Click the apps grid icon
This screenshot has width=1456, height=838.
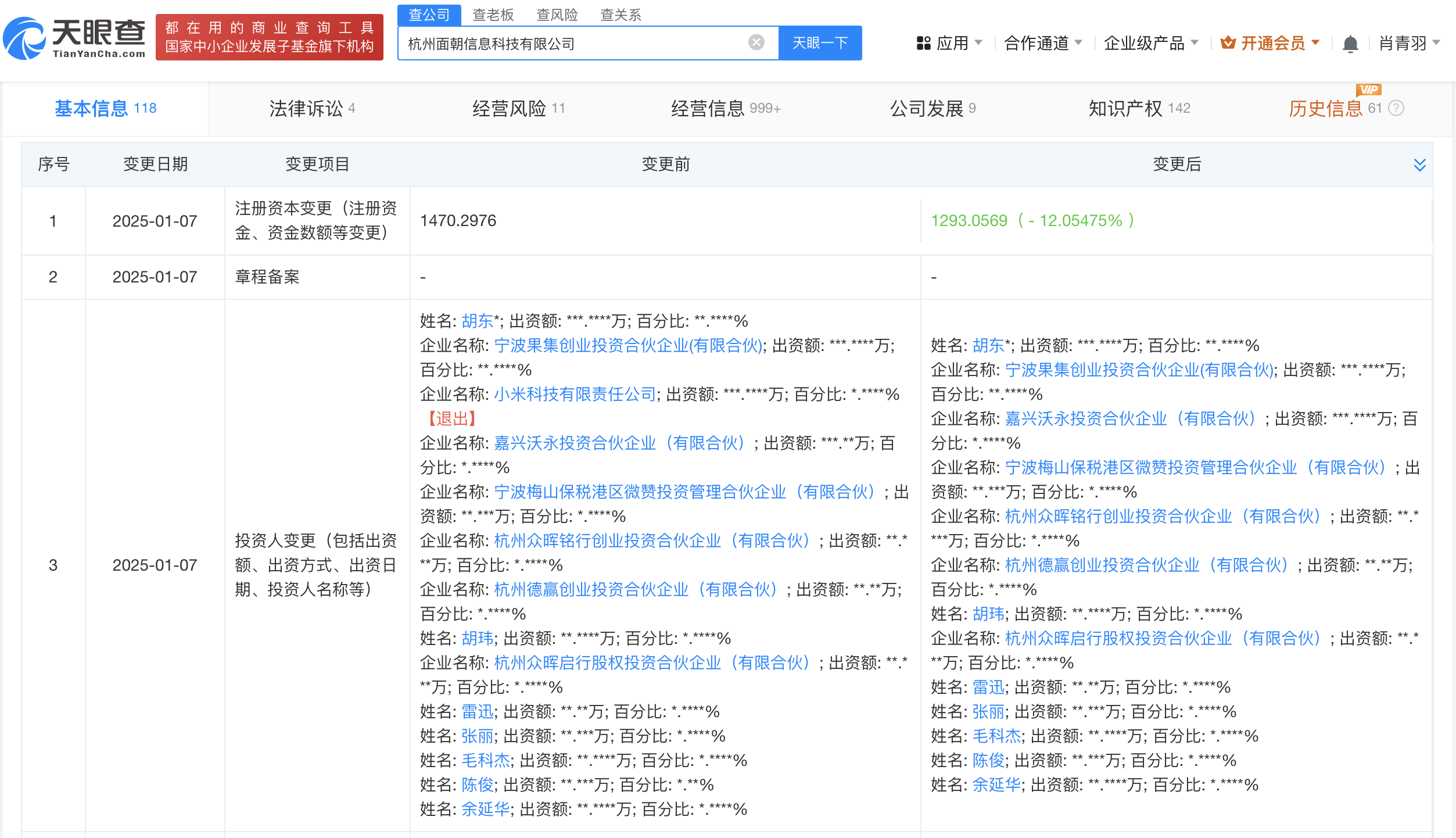(x=923, y=43)
